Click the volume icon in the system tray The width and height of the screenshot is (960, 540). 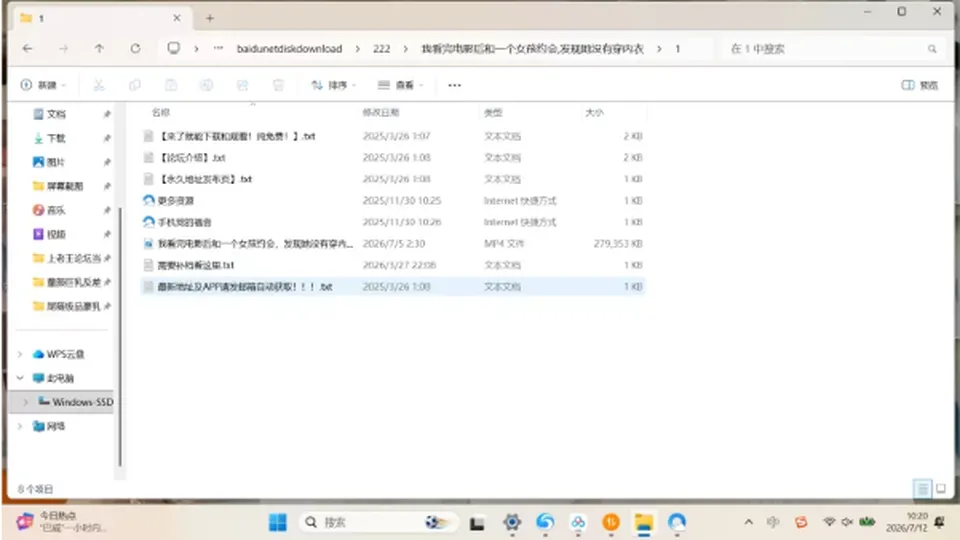click(x=847, y=522)
